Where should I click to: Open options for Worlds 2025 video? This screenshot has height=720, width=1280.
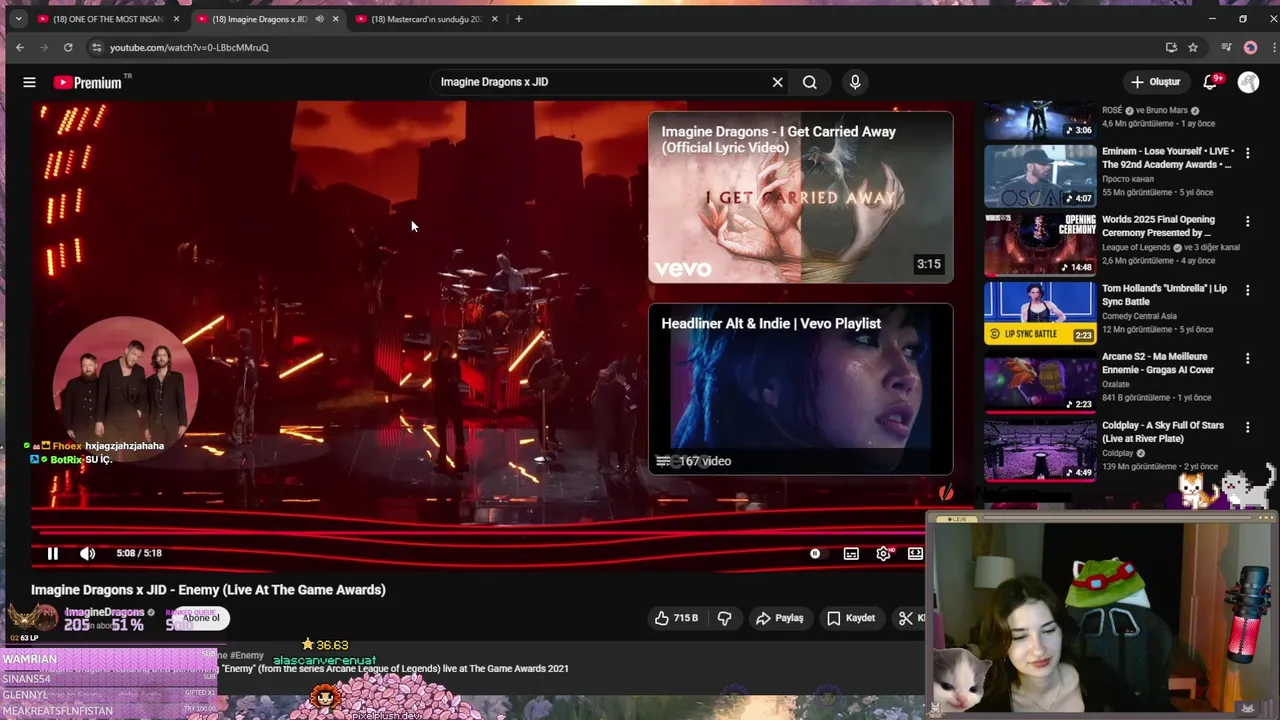coord(1247,221)
